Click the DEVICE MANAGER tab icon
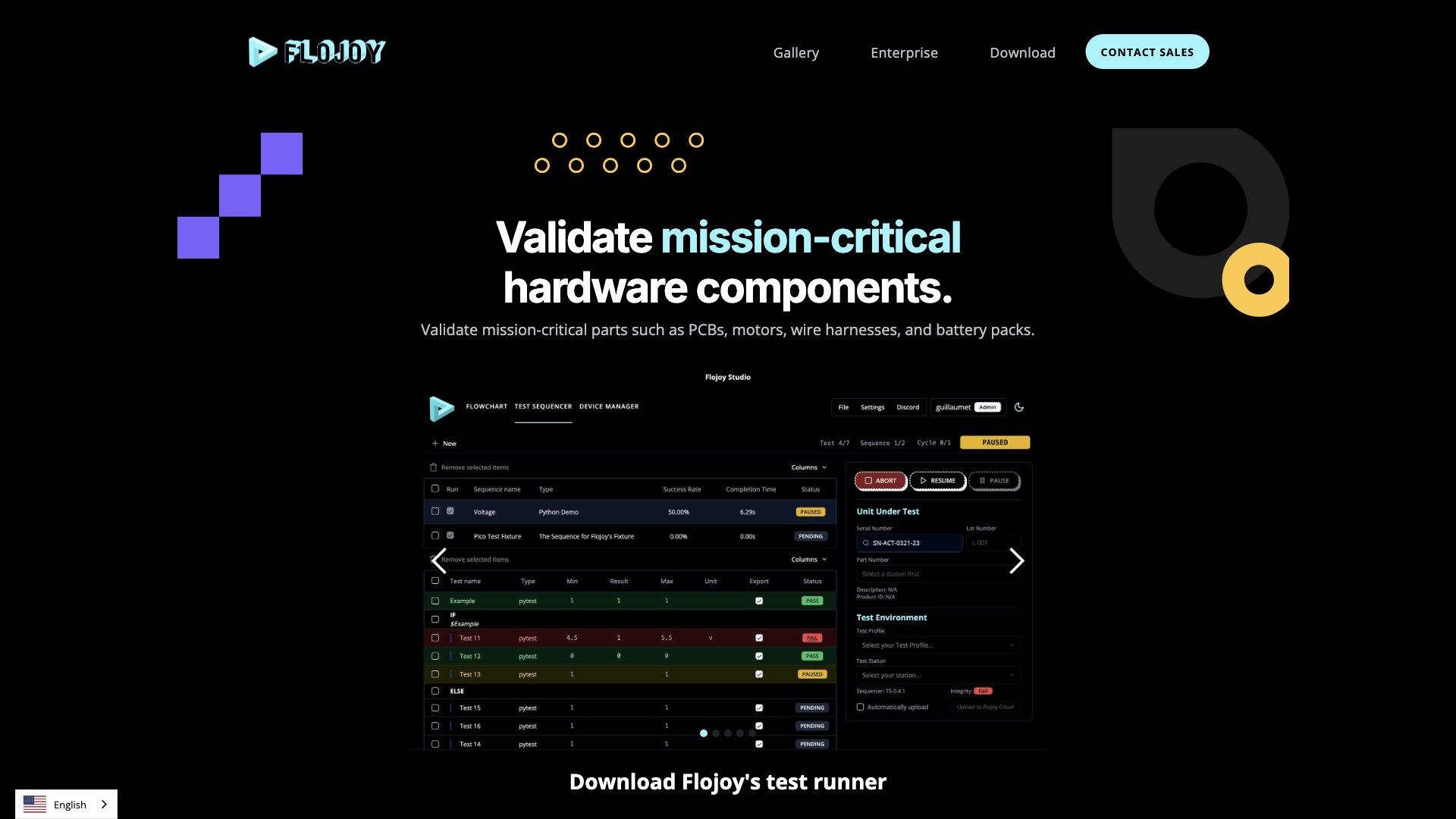 coord(609,406)
